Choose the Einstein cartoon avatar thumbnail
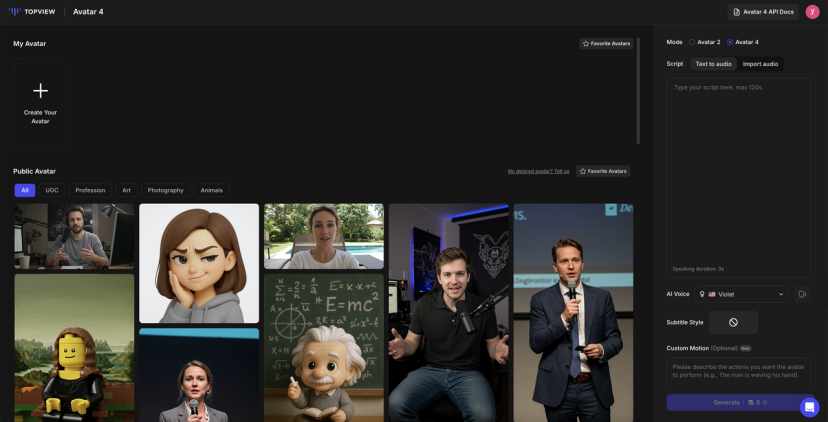The height and width of the screenshot is (422, 828). point(323,347)
